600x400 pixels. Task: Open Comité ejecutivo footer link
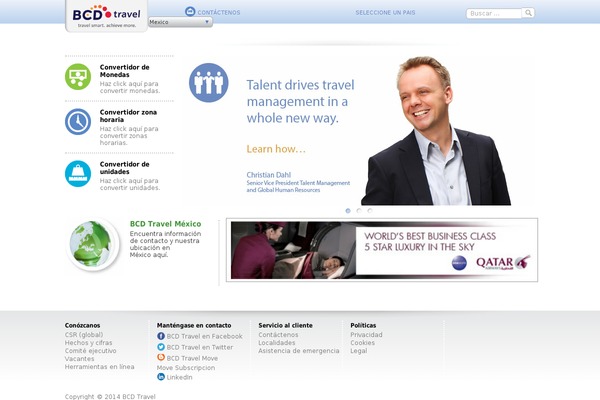(x=90, y=351)
